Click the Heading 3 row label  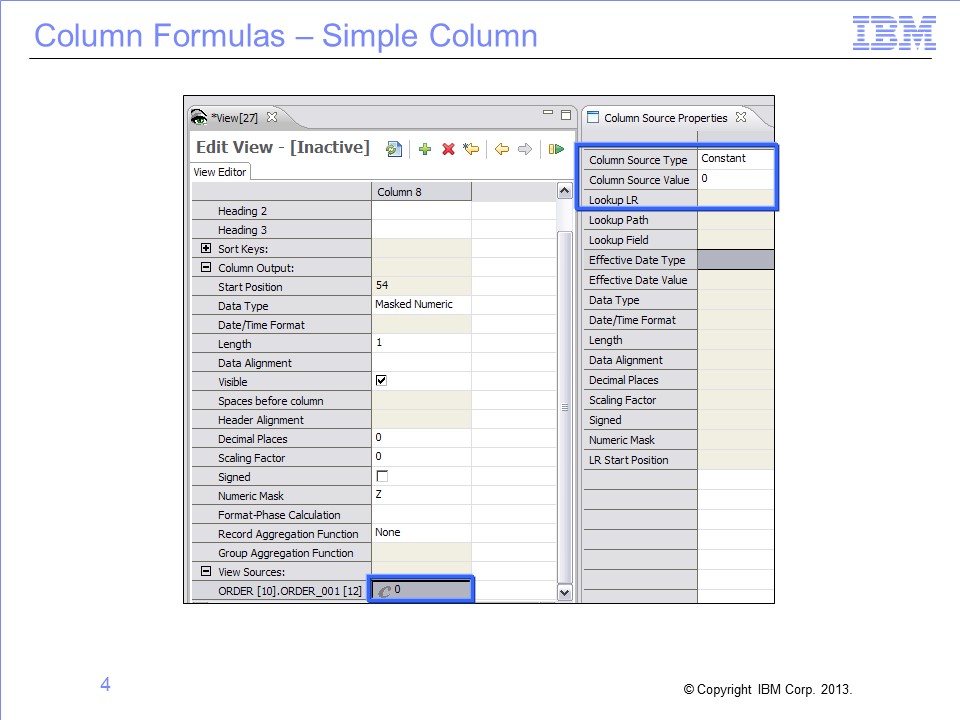coord(242,230)
